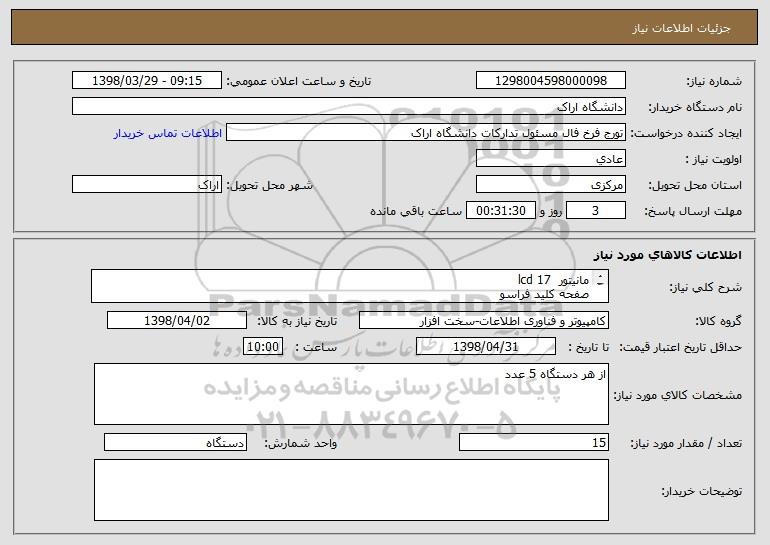Click header title جزئیات اطلاعات نیاز
The width and height of the screenshot is (770, 545).
[681, 28]
